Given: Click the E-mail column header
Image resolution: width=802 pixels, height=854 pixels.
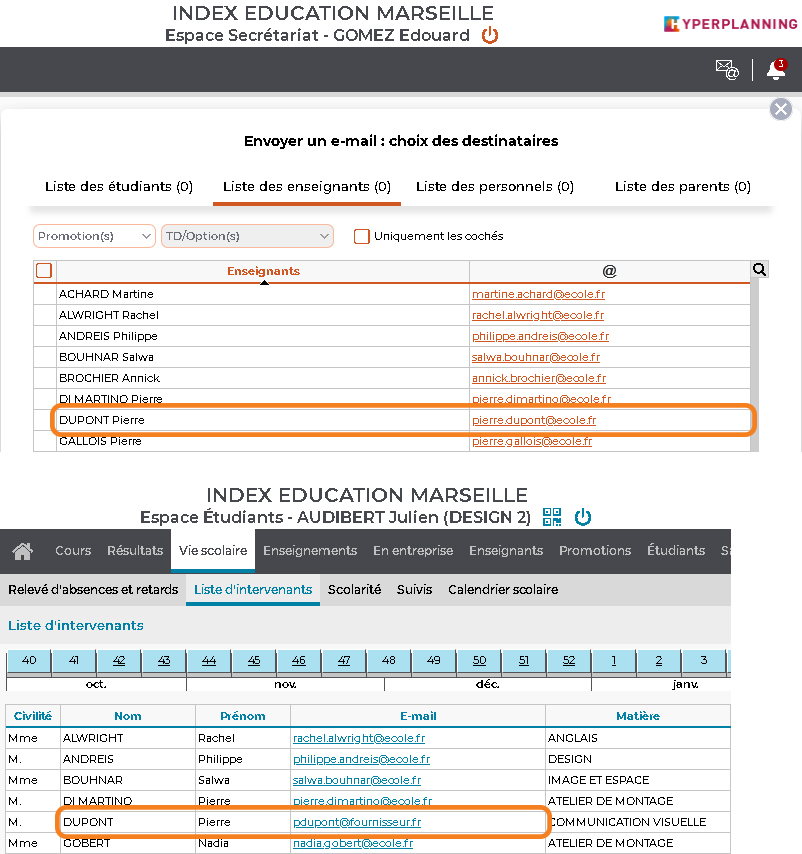Looking at the screenshot, I should pos(418,716).
